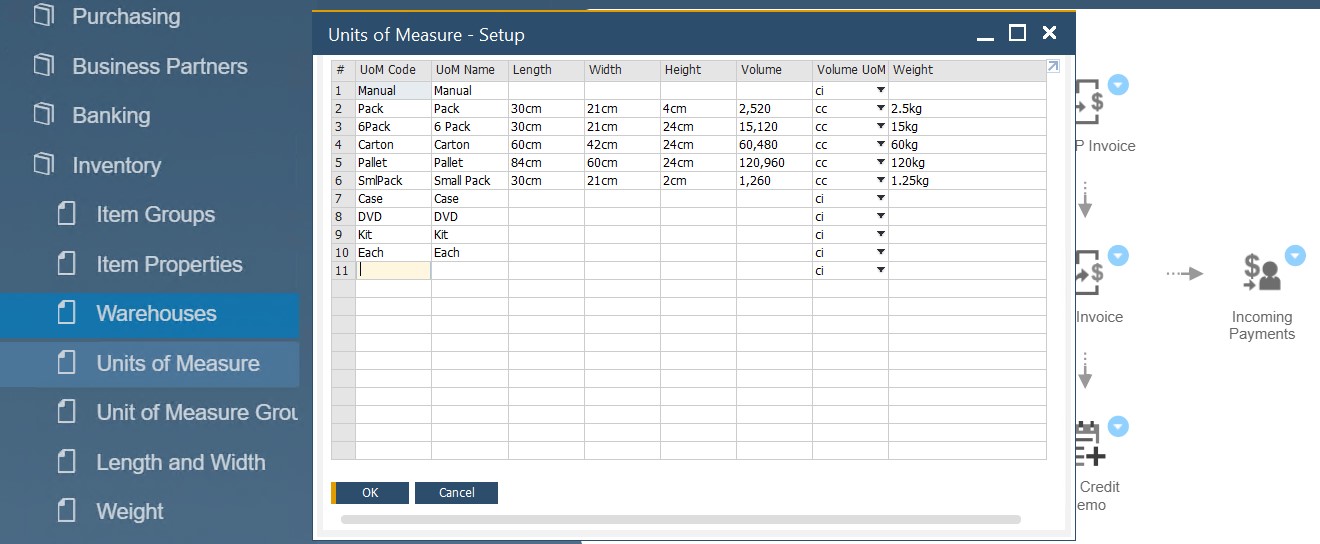Click the Warehouses document icon
This screenshot has height=544, width=1320.
(67, 313)
